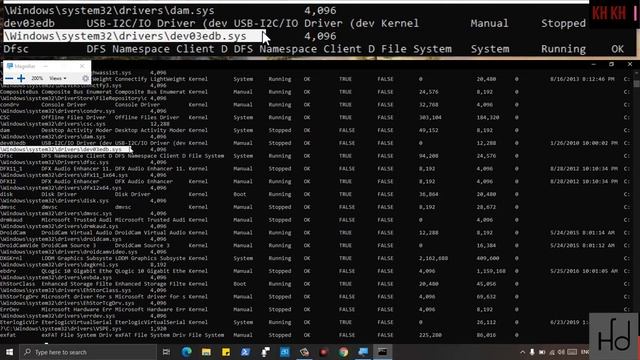The image size is (640, 360).
Task: Select 'DroidCamVide' DroidCam Source 3 row
Action: [314, 245]
